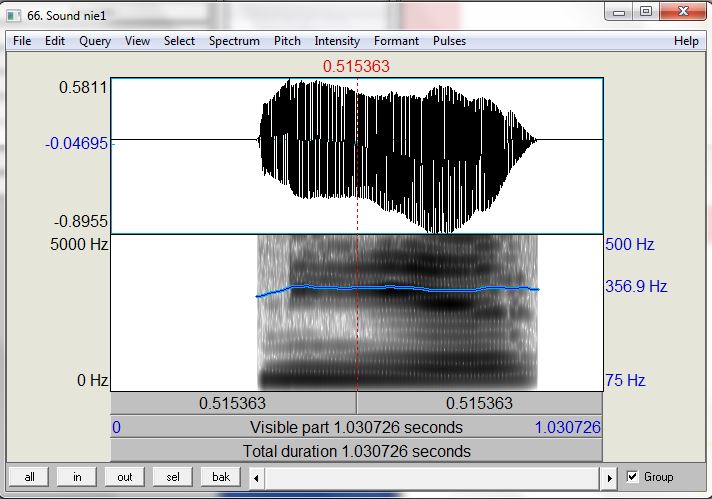Open the File menu

click(22, 41)
